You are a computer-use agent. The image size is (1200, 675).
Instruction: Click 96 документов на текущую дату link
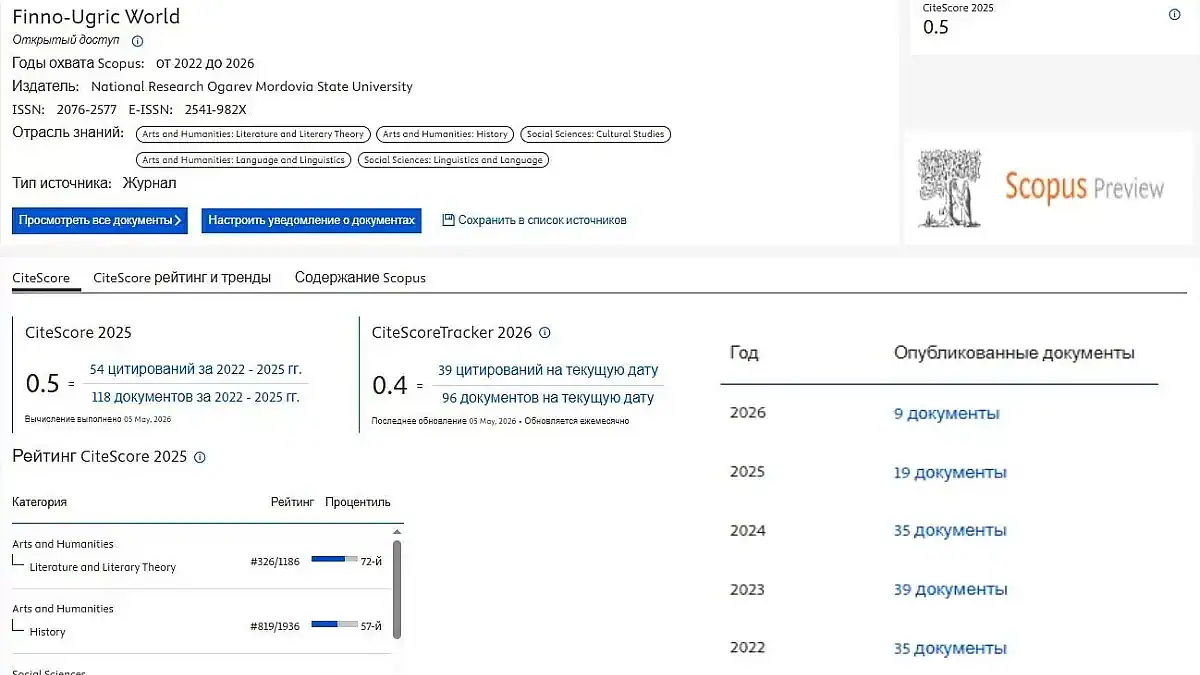click(548, 398)
